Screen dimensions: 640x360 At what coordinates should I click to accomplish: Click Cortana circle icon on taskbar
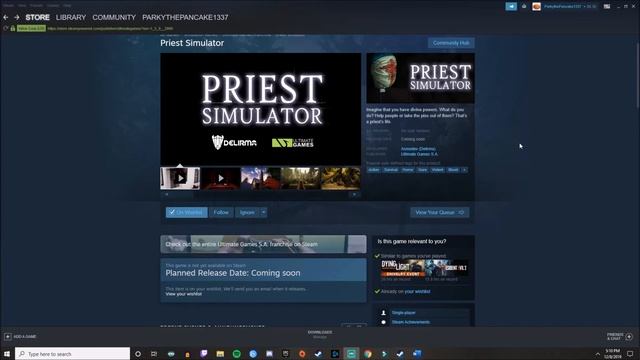[x=138, y=354]
